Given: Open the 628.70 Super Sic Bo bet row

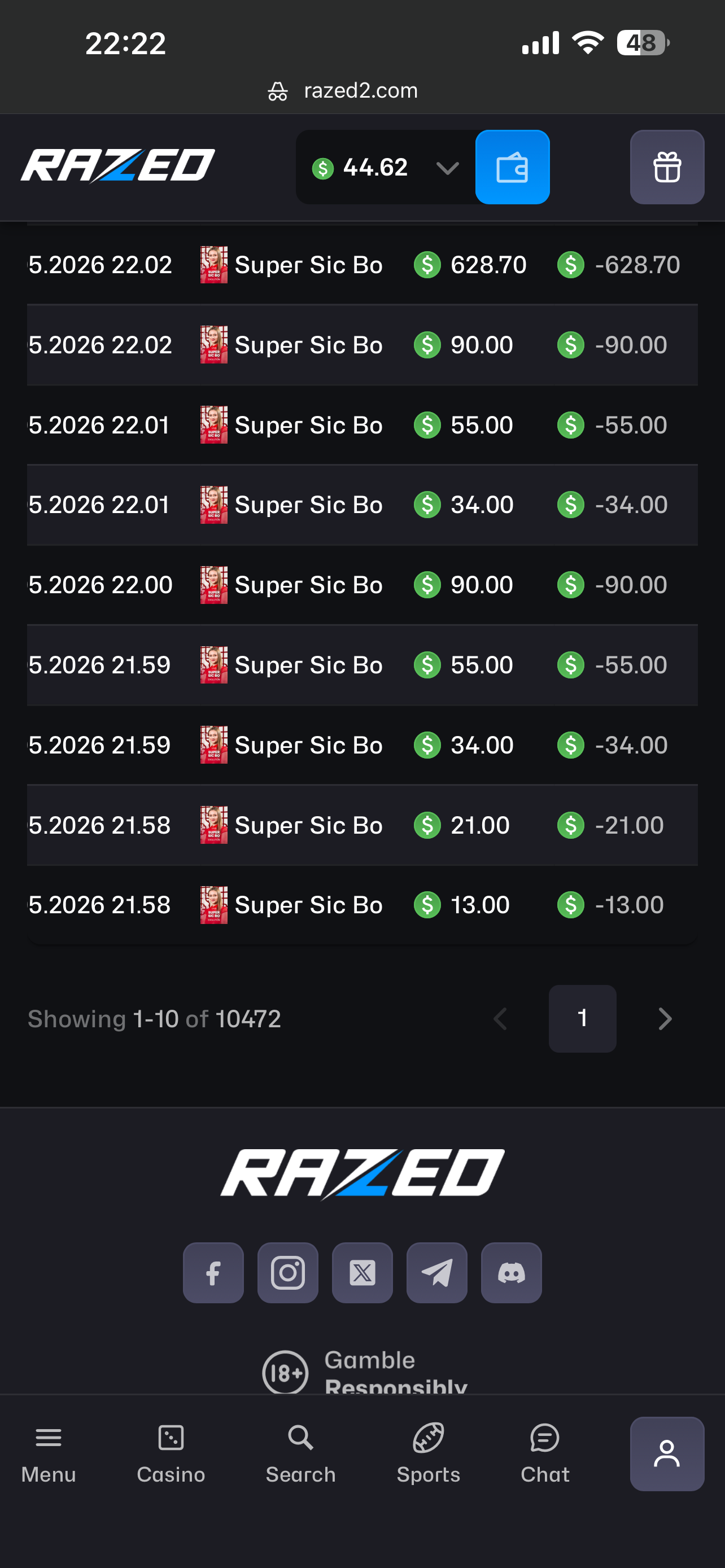Looking at the screenshot, I should click(362, 265).
